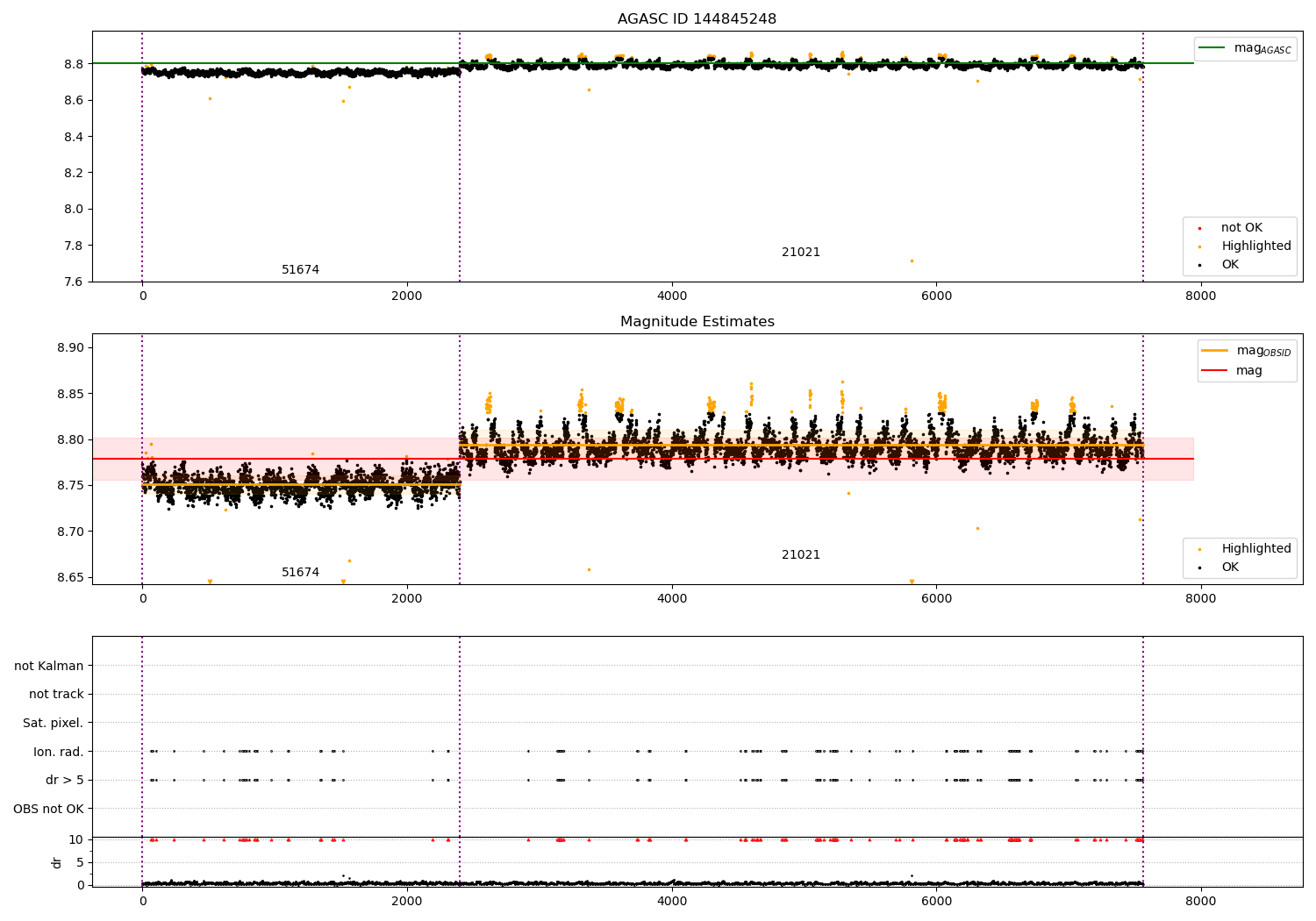1316x921 pixels.
Task: Click x-axis tick "8000" under the bottom plot
Action: pos(1201,902)
